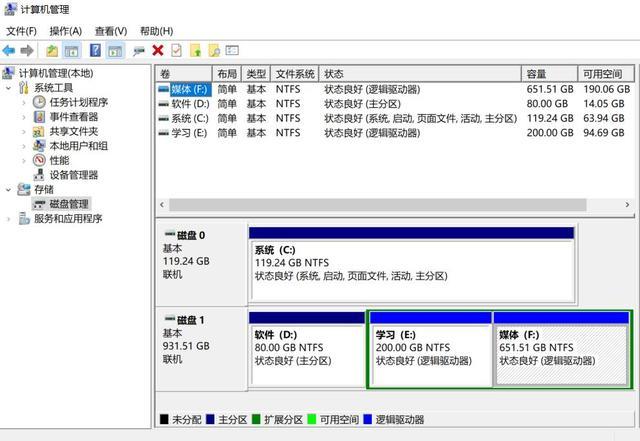Click the Forward arrow toolbar icon
Viewport: 640px width, 441px height.
(x=27, y=51)
